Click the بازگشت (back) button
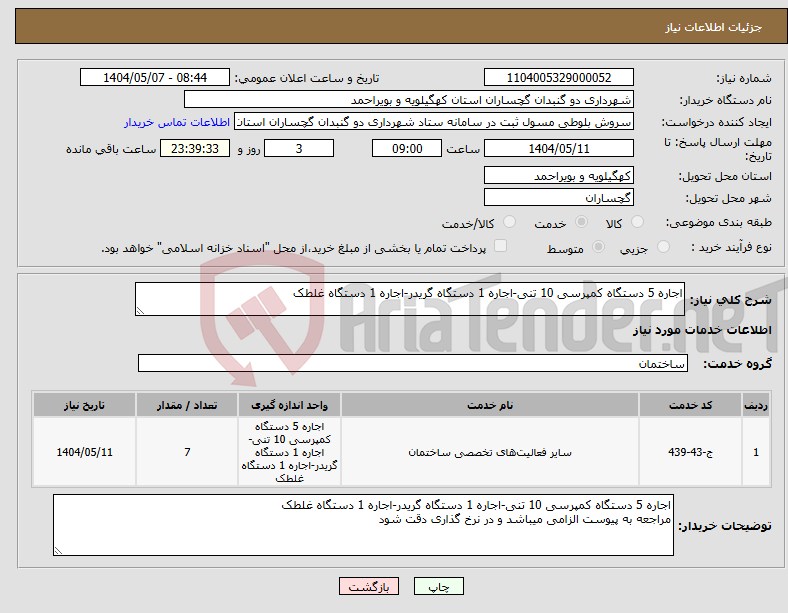788x613 pixels. pos(369,586)
